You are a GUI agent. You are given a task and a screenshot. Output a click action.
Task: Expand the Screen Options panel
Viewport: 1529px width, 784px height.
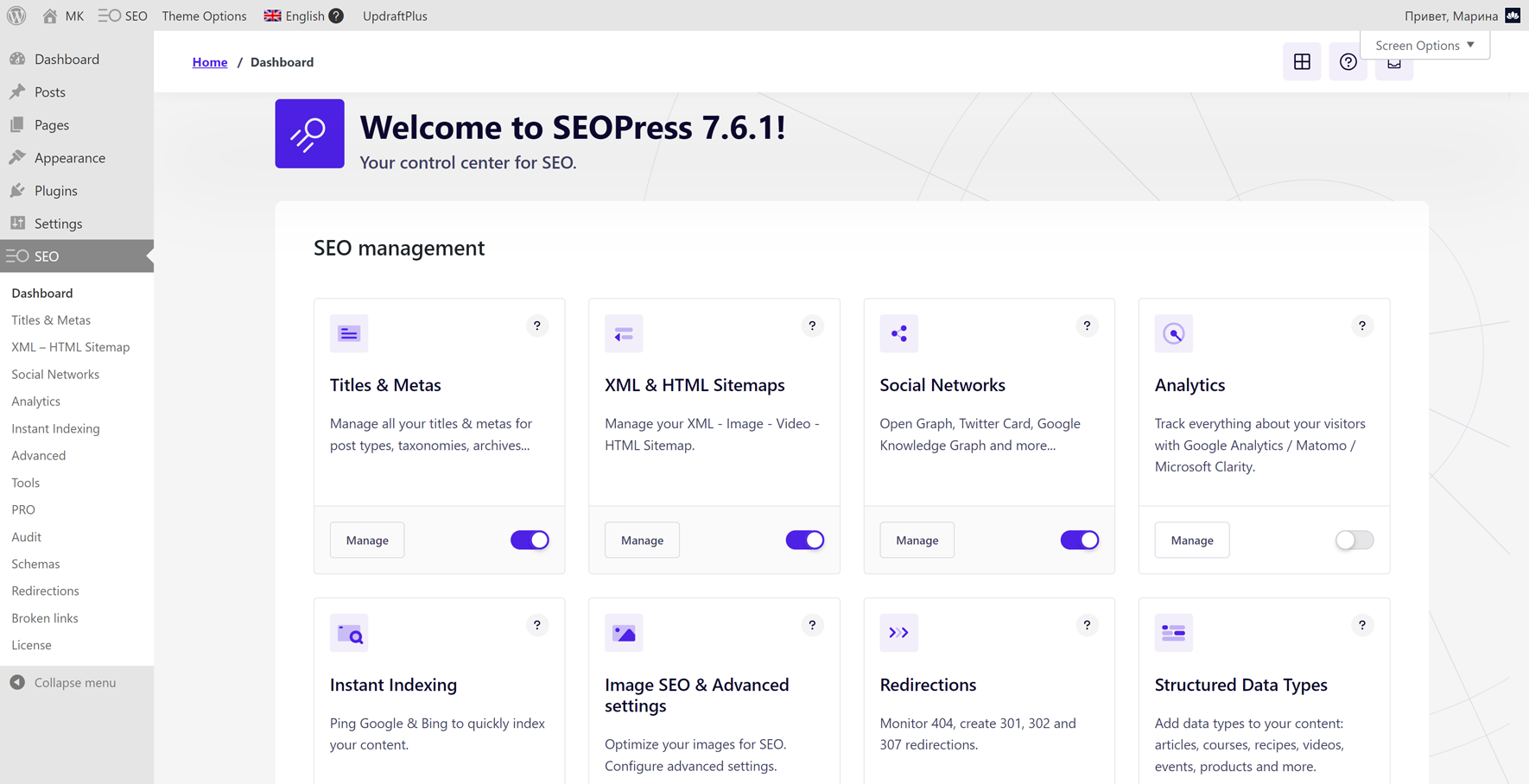pyautogui.click(x=1424, y=45)
